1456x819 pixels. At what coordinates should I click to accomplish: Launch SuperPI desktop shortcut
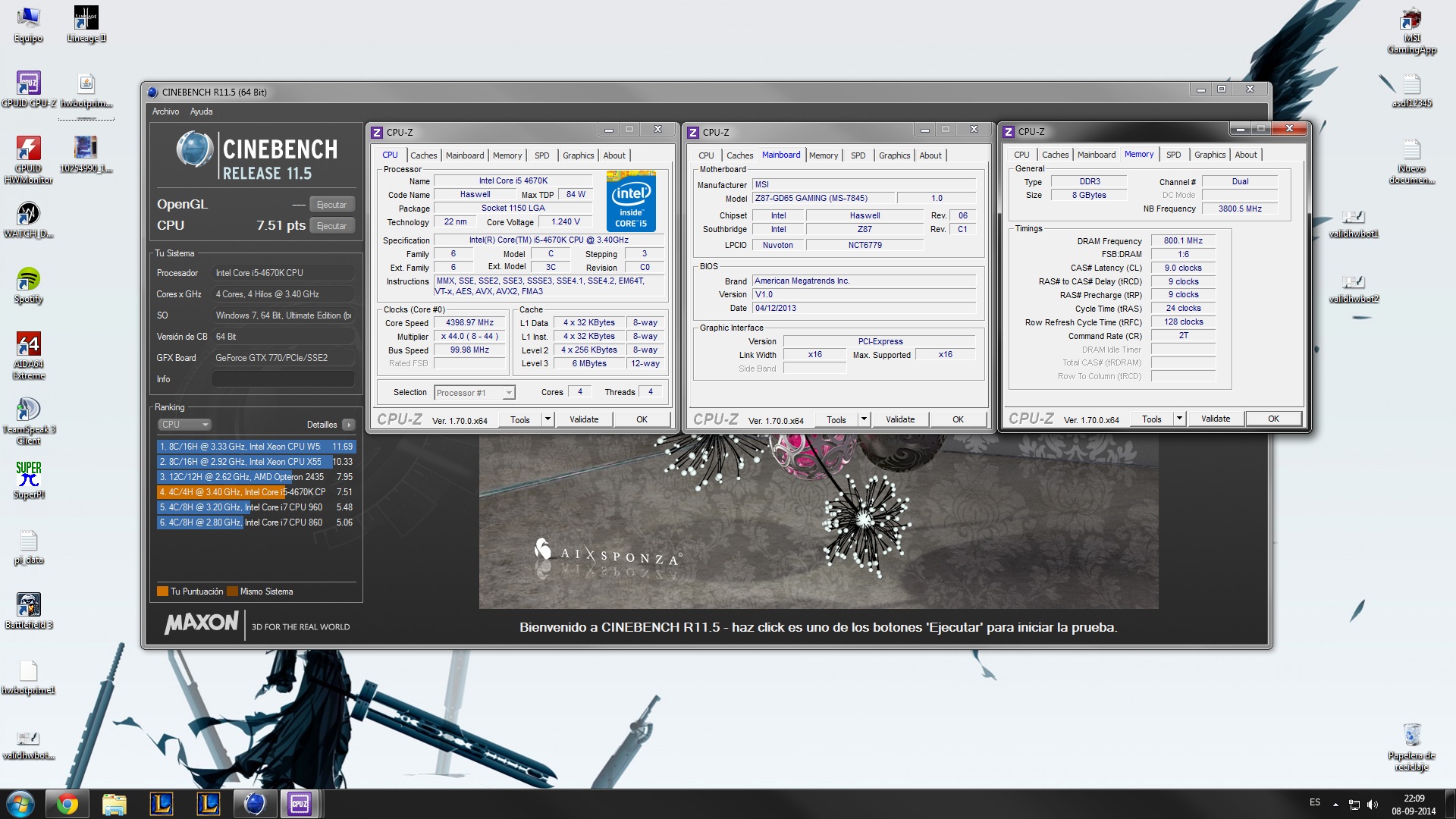(x=29, y=480)
